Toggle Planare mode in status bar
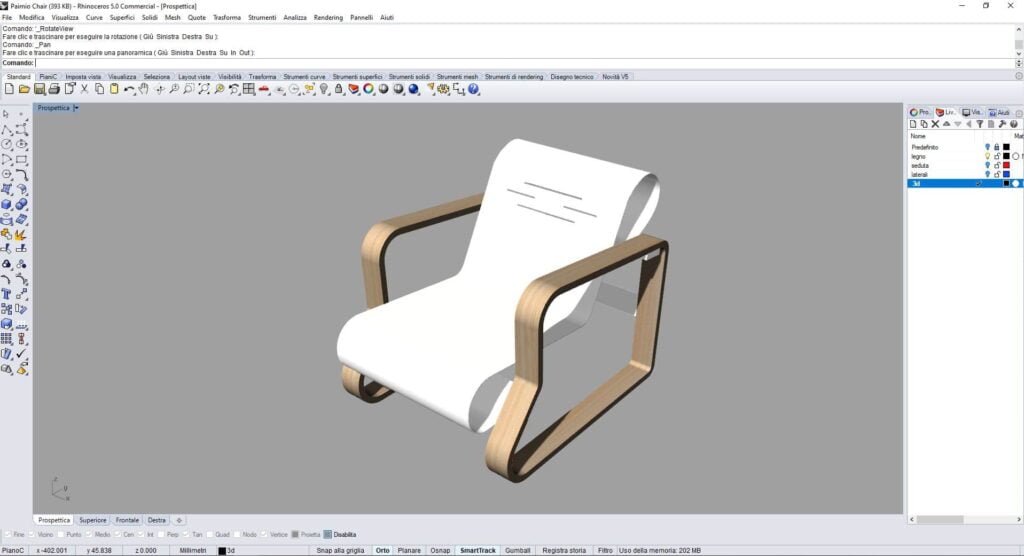 coord(409,551)
